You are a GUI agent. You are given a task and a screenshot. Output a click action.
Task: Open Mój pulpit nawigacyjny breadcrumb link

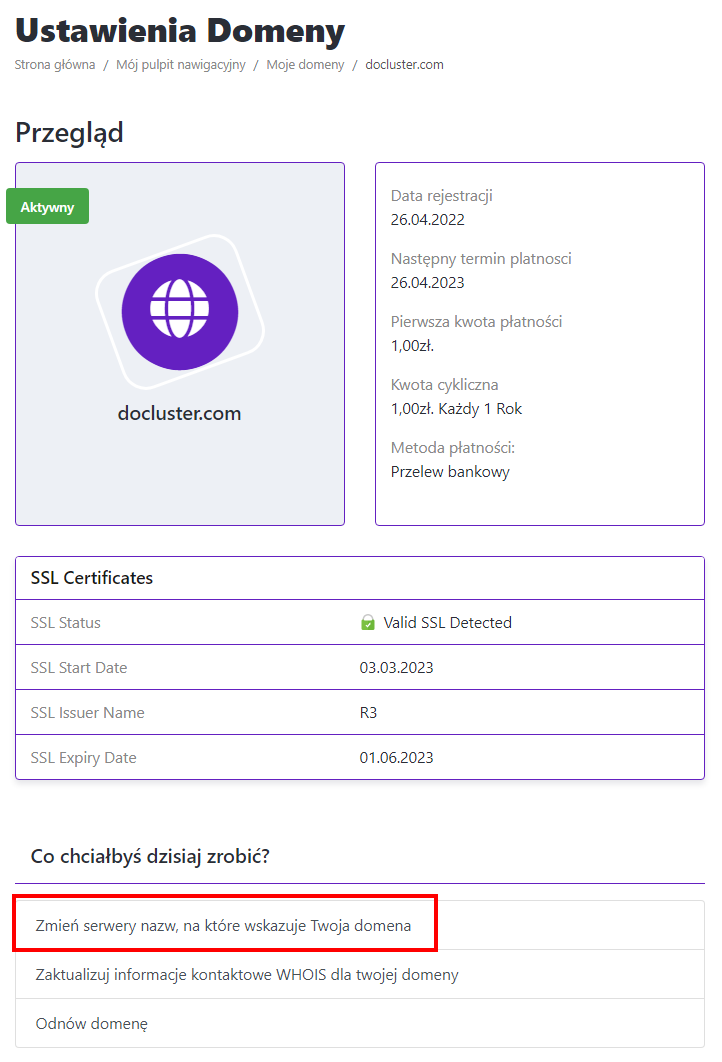(x=179, y=65)
